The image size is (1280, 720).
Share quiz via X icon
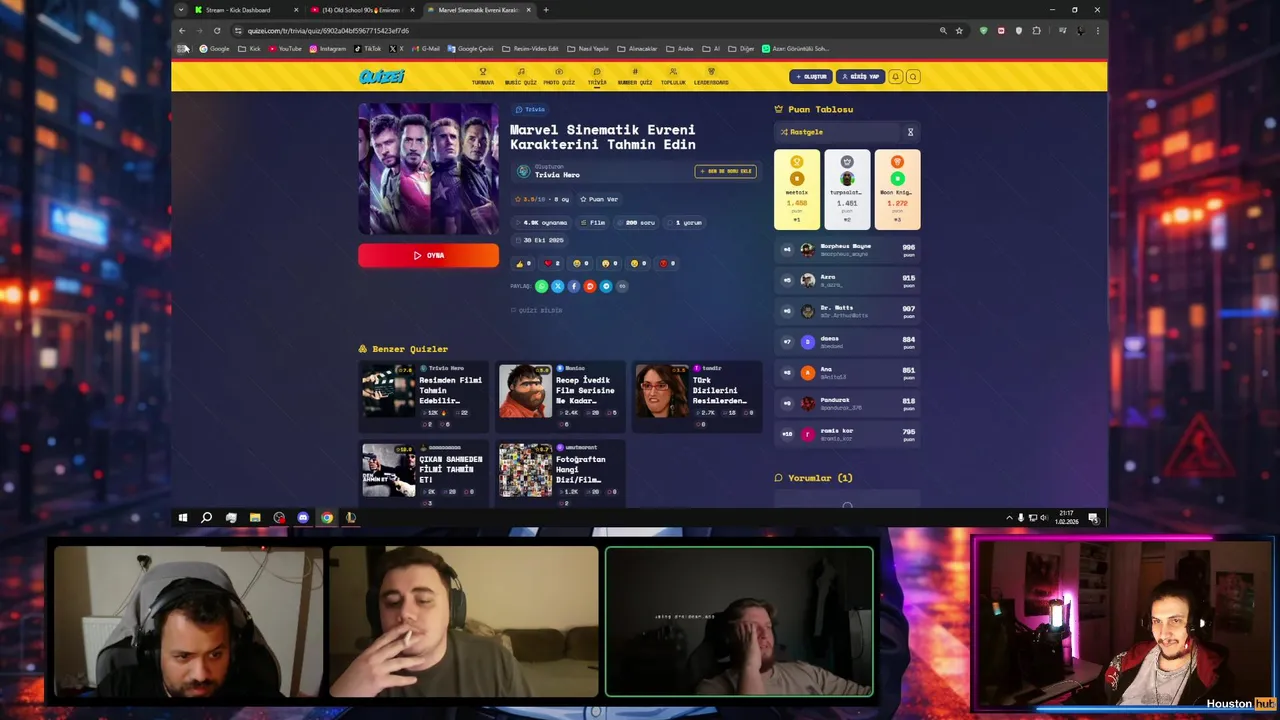(x=557, y=286)
